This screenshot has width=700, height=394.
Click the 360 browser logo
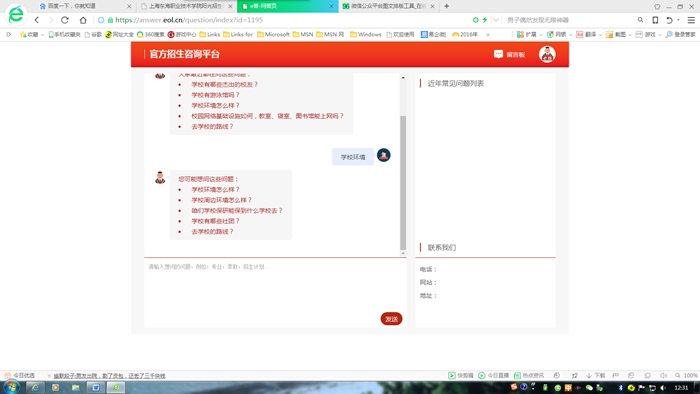16,14
